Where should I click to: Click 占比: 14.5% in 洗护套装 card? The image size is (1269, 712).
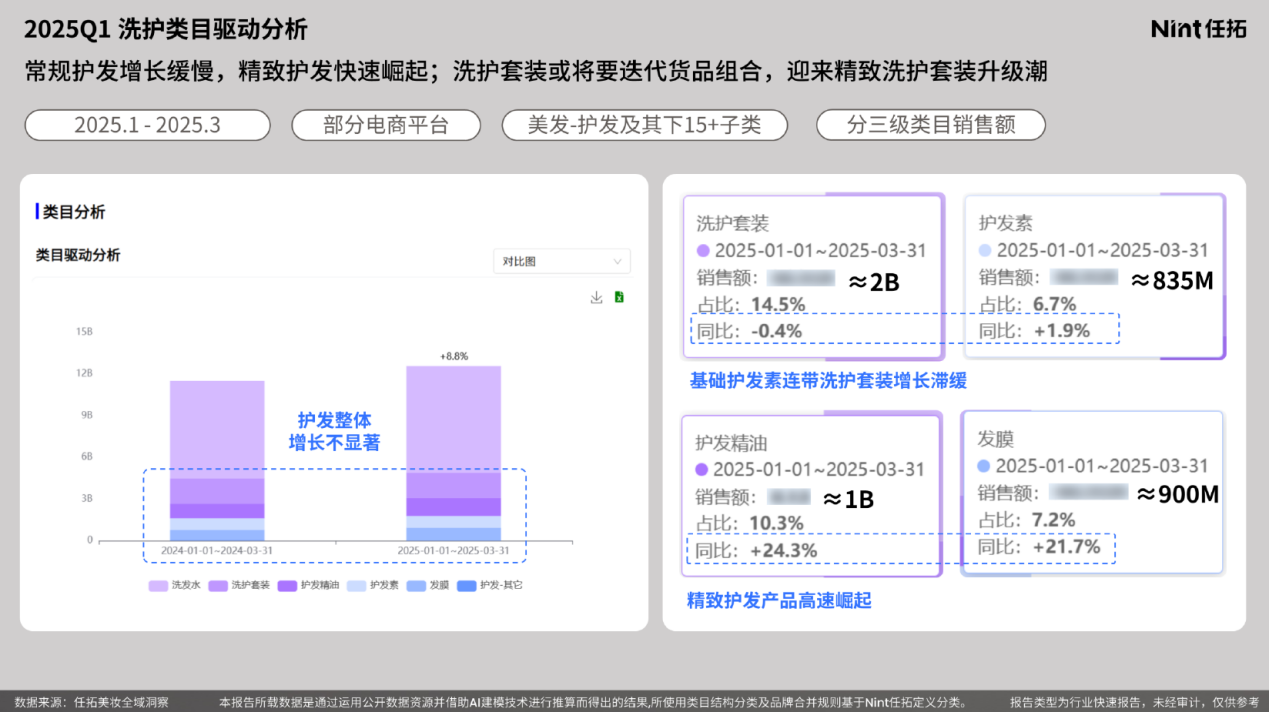point(751,304)
